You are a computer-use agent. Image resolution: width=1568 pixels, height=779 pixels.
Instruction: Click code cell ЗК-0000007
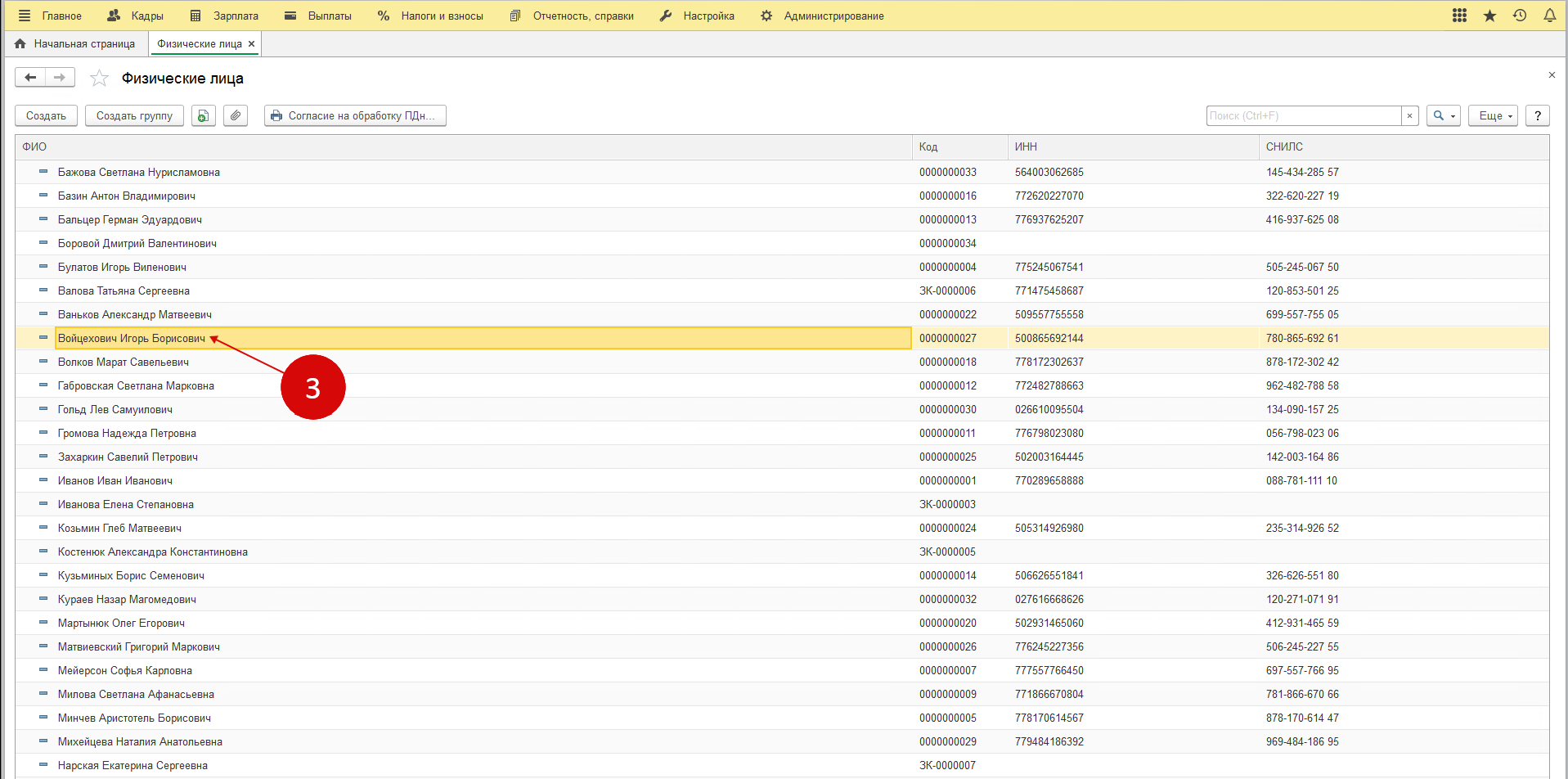[x=947, y=765]
